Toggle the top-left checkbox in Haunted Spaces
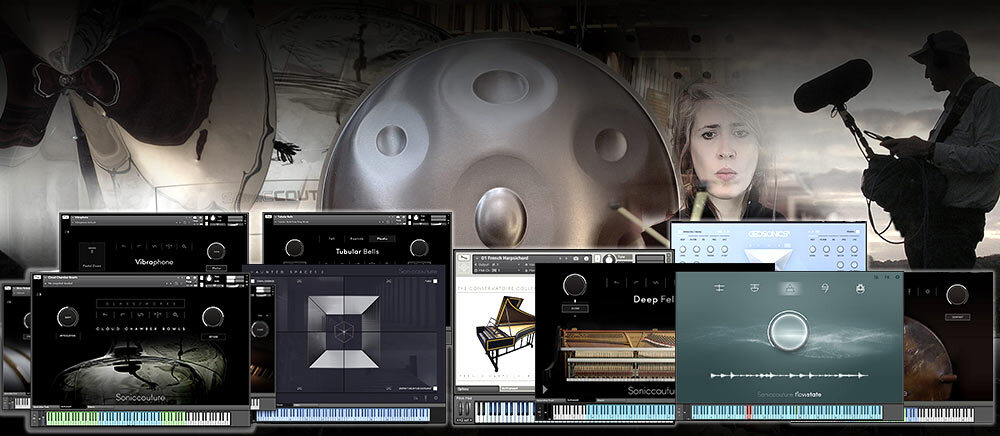This screenshot has width=1000, height=436. [253, 281]
